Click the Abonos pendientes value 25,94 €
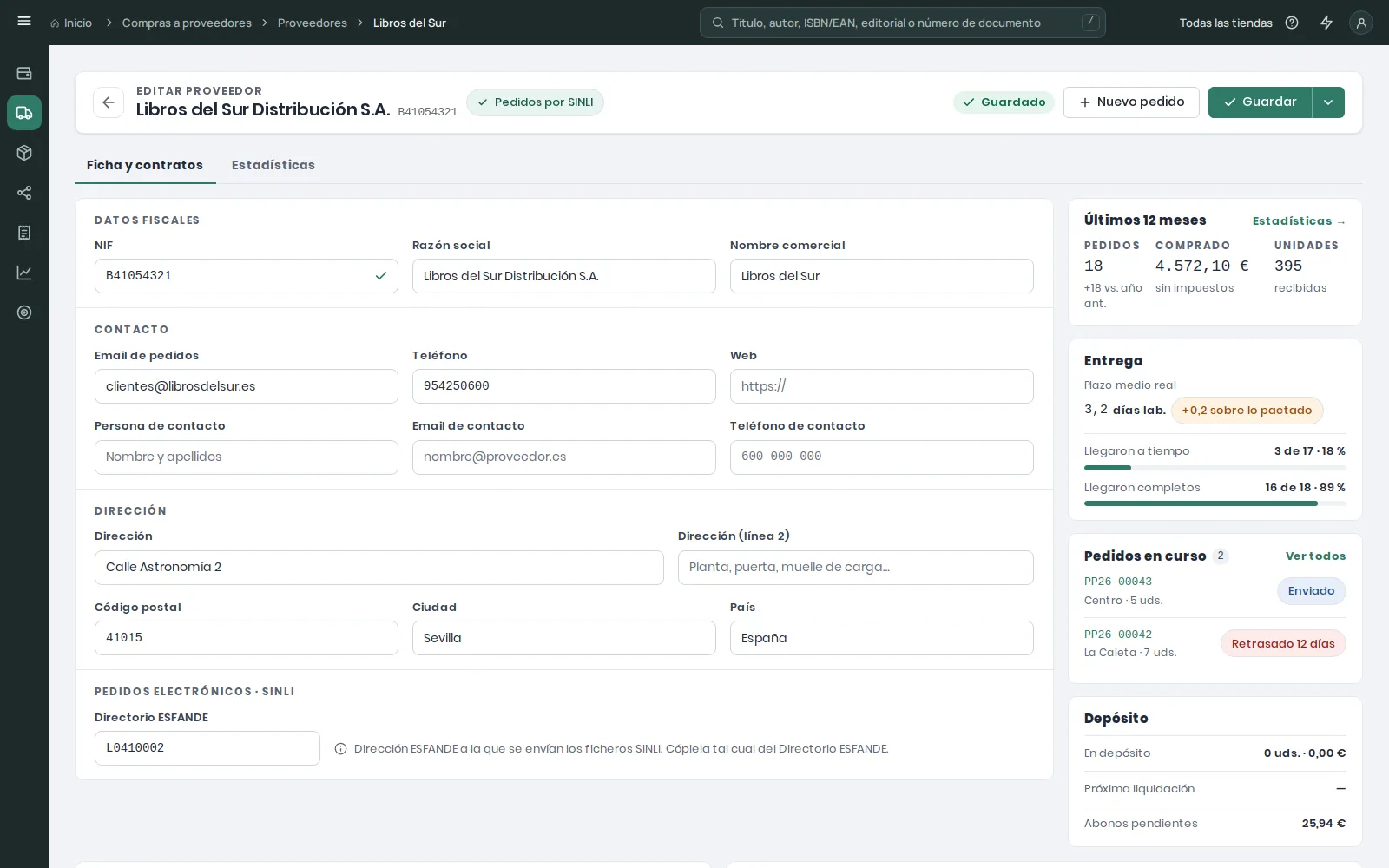The image size is (1389, 868). tap(1324, 824)
